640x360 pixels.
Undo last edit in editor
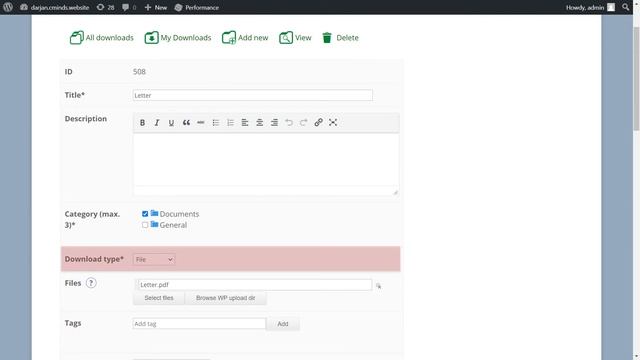click(x=289, y=122)
